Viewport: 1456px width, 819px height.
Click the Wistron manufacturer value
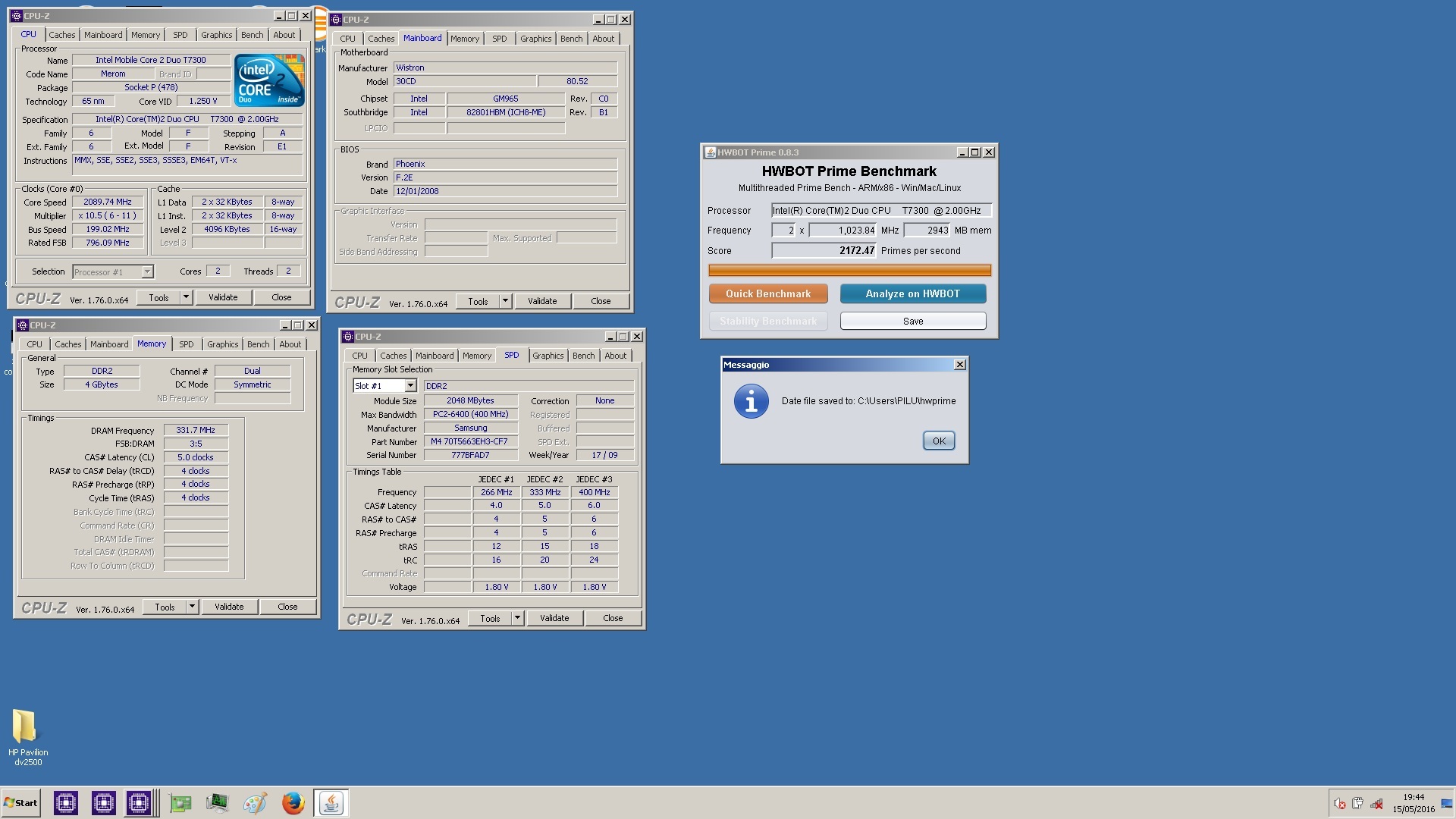(505, 67)
